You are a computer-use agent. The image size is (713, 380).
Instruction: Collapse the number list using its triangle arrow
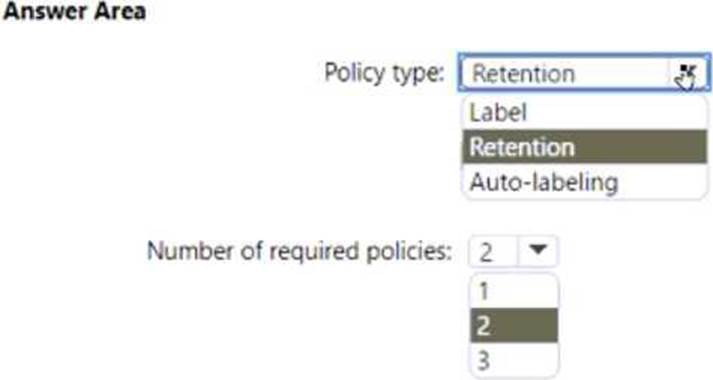click(x=537, y=250)
